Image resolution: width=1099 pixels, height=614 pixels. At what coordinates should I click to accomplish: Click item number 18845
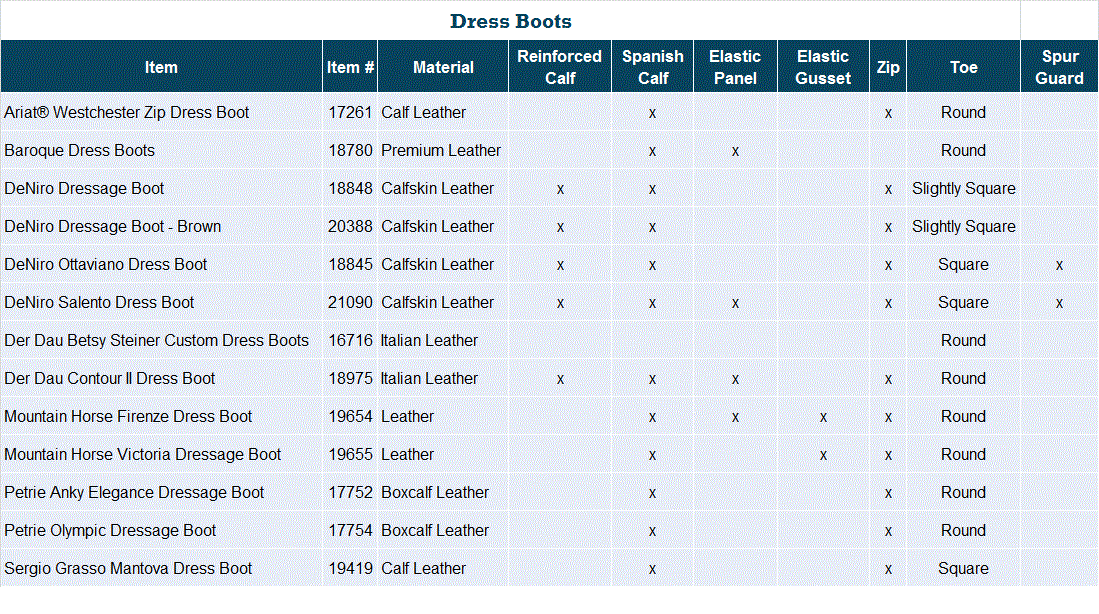point(350,264)
